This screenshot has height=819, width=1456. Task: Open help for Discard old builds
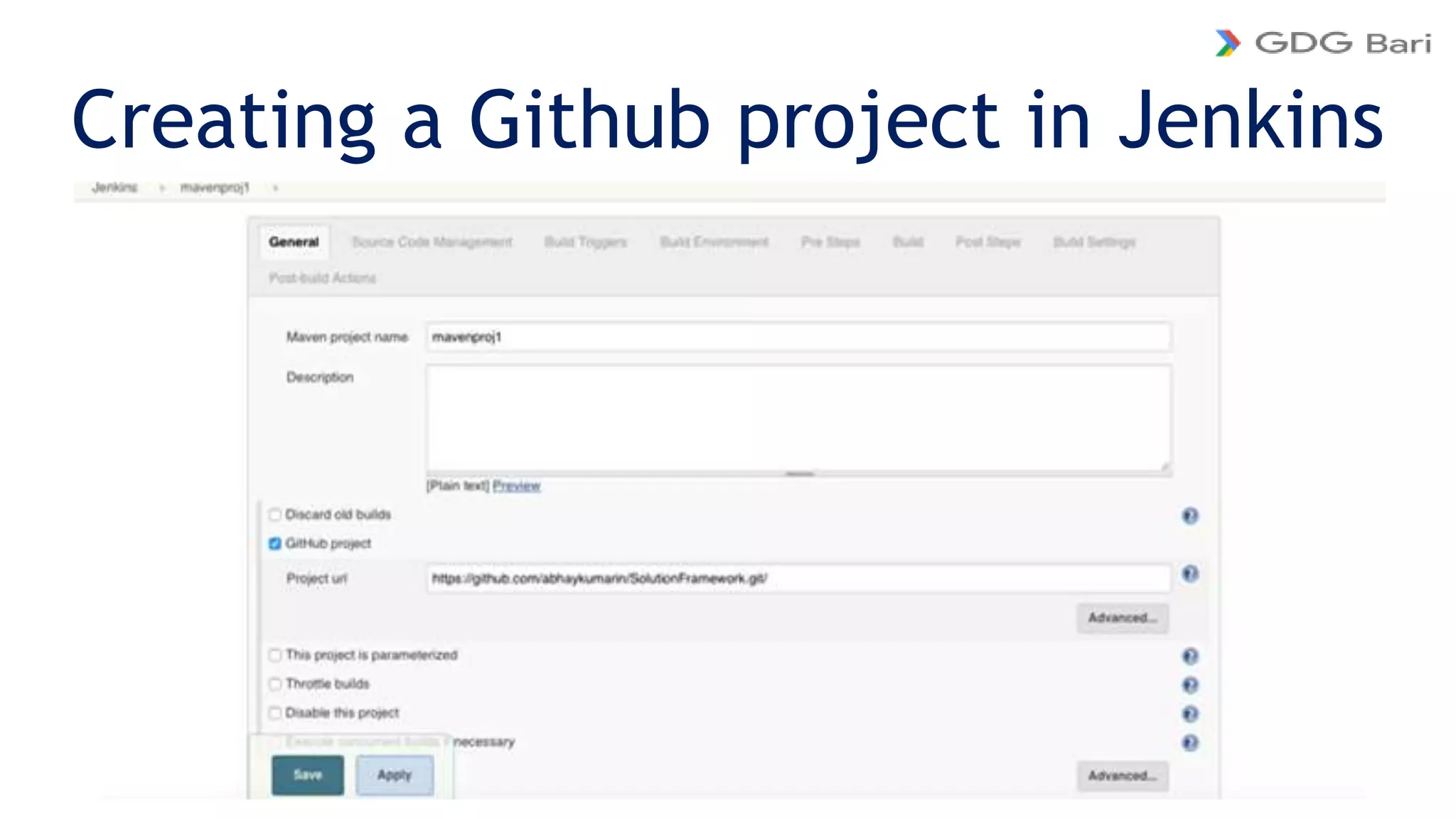1190,515
